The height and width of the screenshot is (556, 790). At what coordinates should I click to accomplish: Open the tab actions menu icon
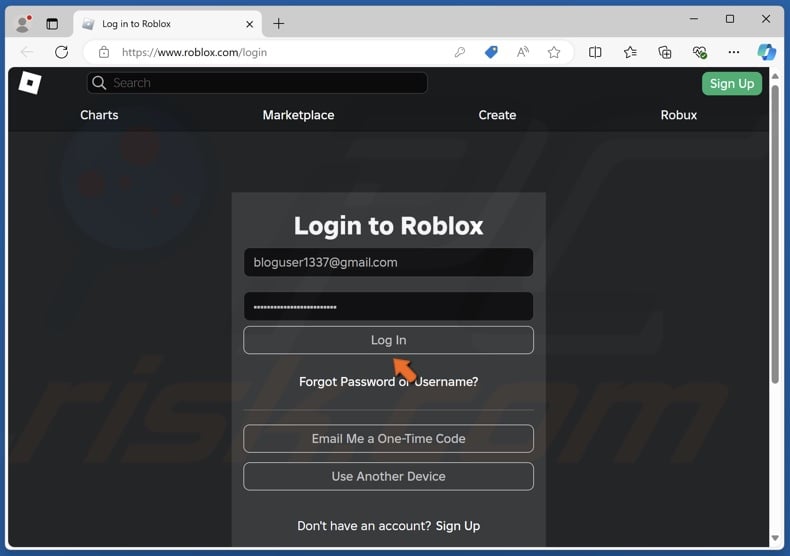click(52, 24)
